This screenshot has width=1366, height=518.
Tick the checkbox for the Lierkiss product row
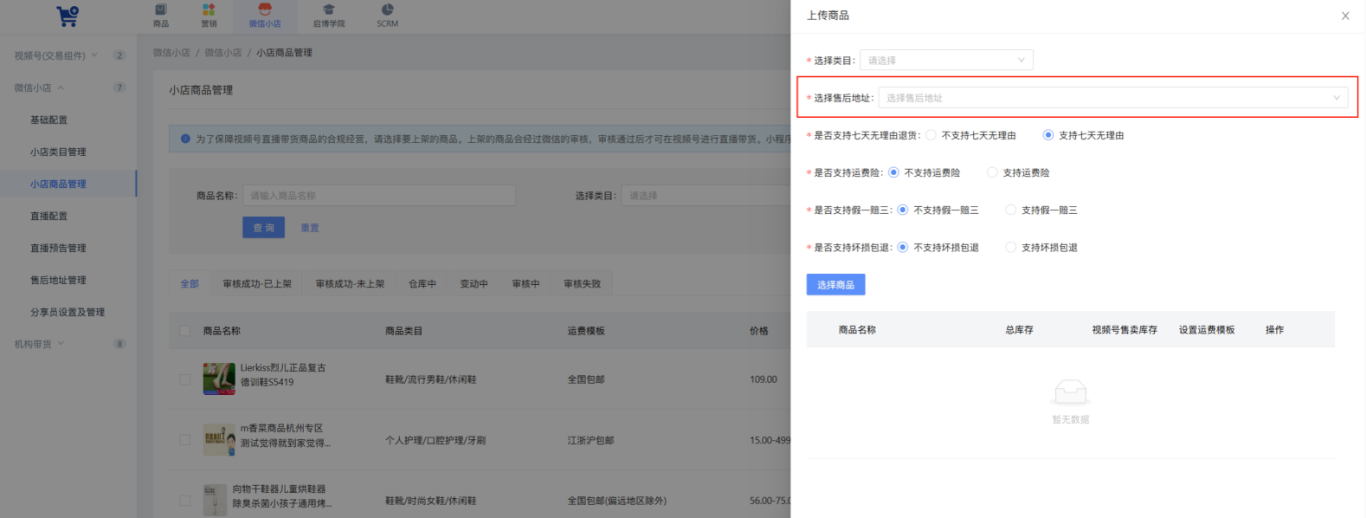184,379
